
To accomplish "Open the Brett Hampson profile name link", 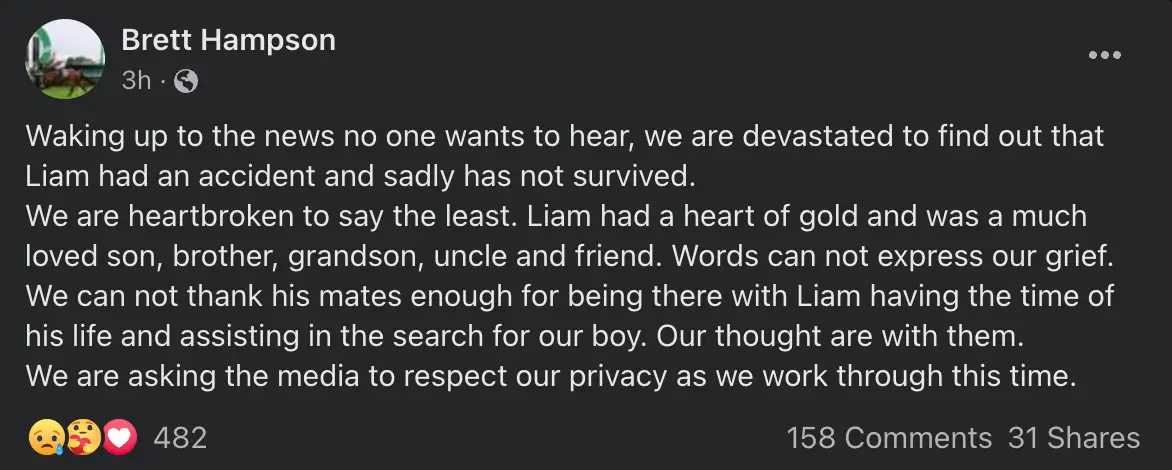I will 228,40.
